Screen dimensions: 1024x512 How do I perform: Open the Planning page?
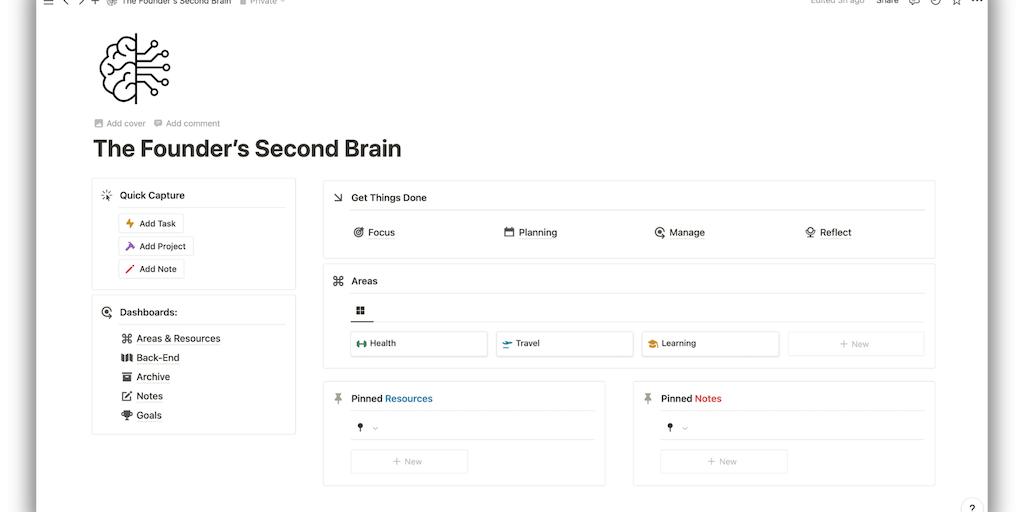(x=530, y=232)
